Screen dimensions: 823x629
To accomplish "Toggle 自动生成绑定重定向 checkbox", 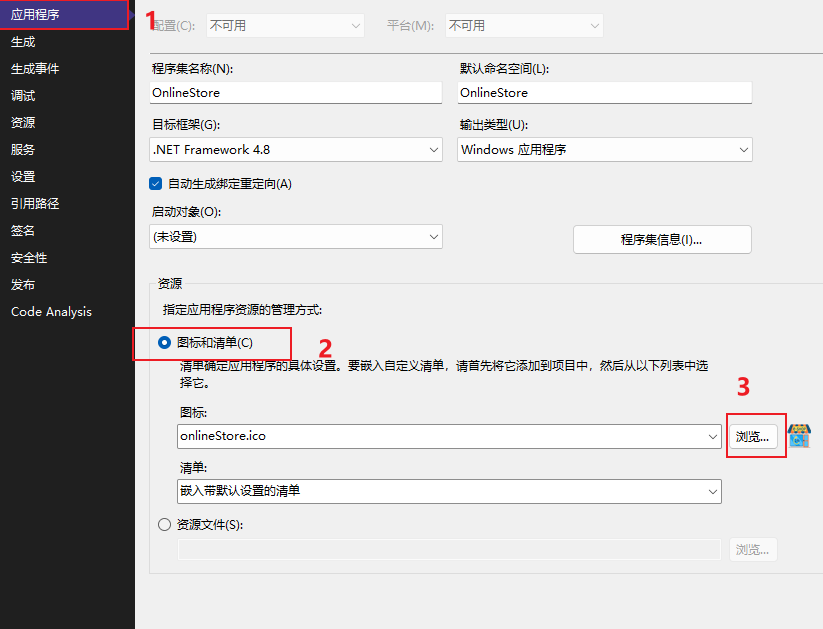I will (x=155, y=183).
